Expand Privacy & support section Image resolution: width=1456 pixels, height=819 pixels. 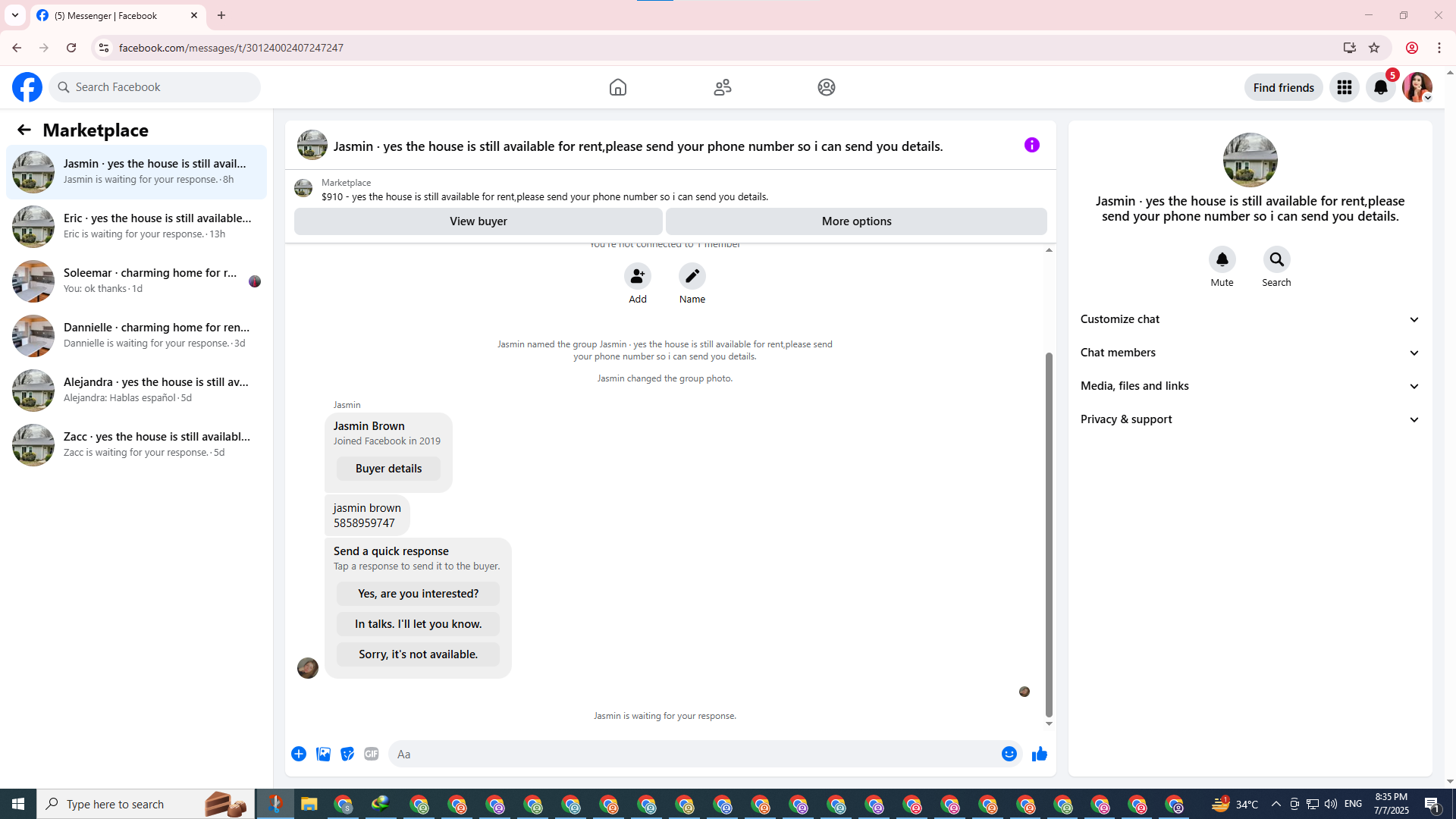[1250, 419]
